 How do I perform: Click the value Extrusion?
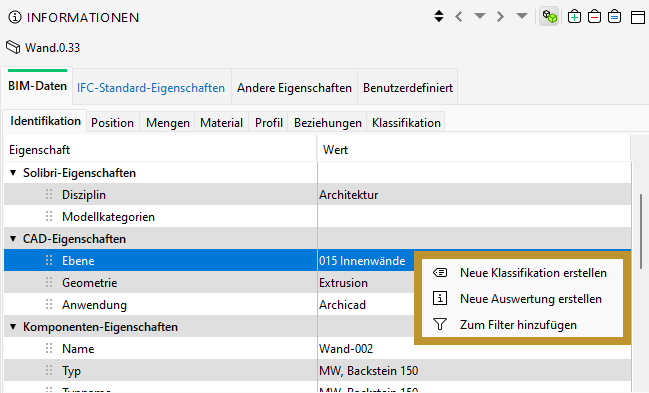click(344, 282)
